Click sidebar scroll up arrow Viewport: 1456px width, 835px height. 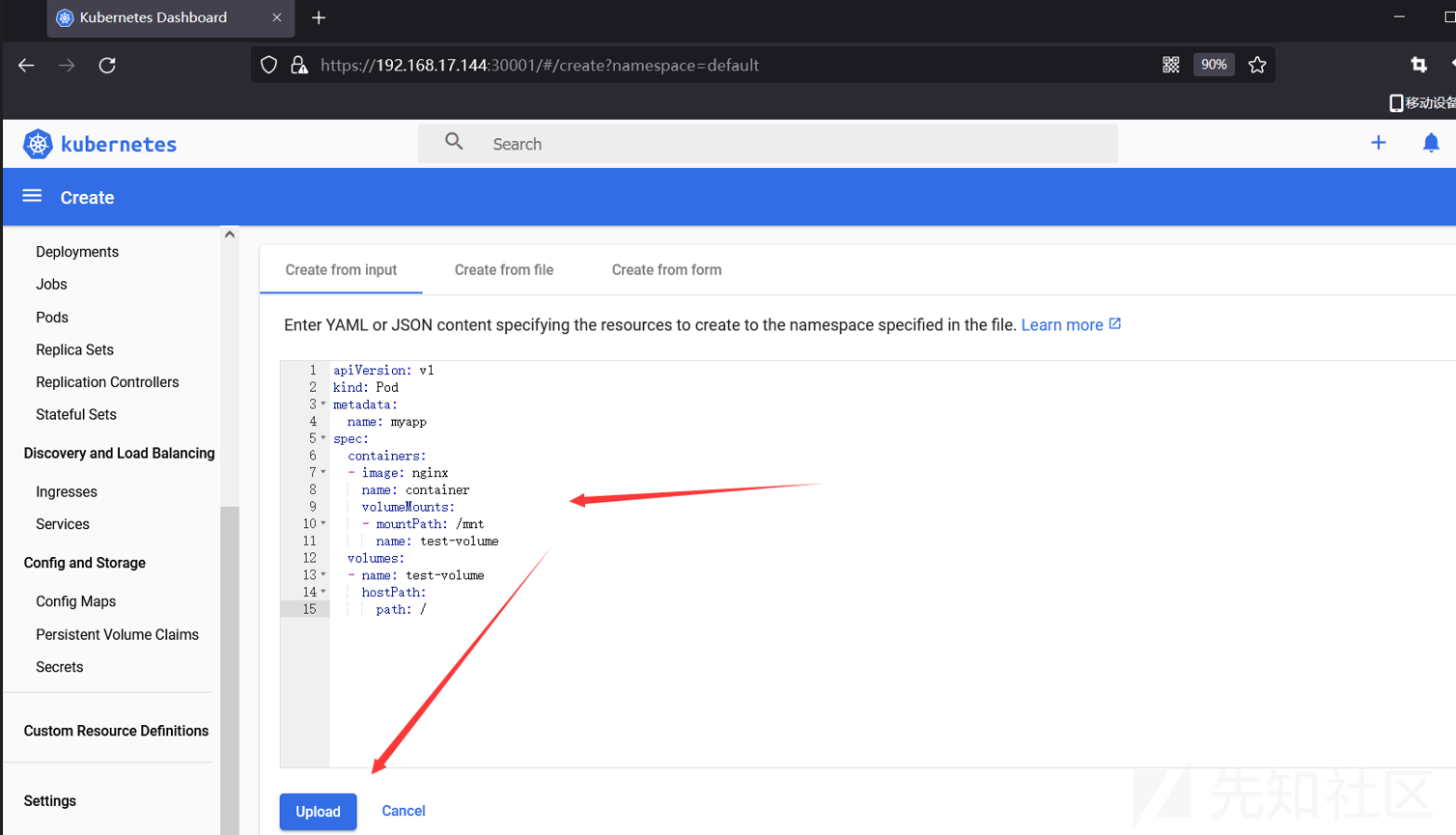230,235
